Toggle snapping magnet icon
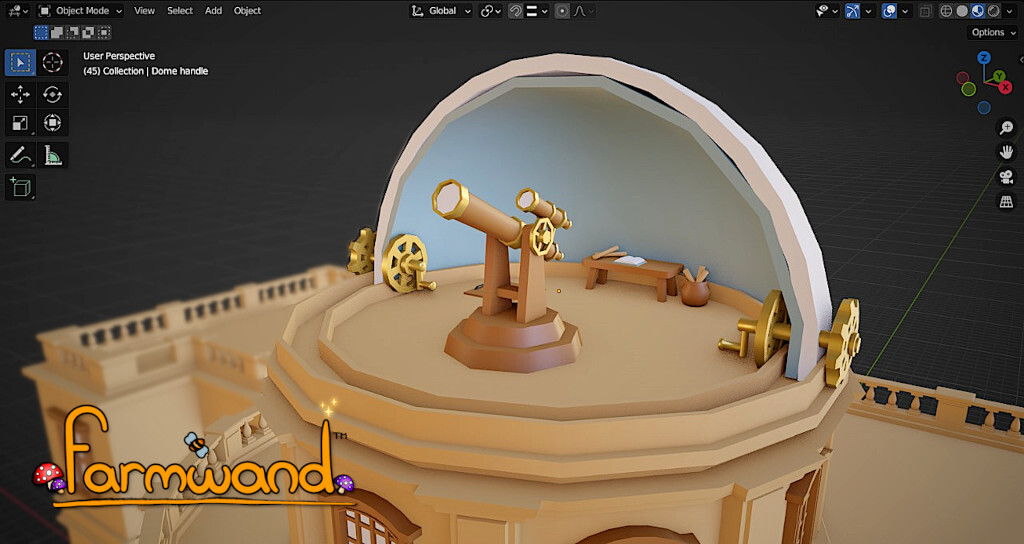The height and width of the screenshot is (544, 1024). (516, 11)
